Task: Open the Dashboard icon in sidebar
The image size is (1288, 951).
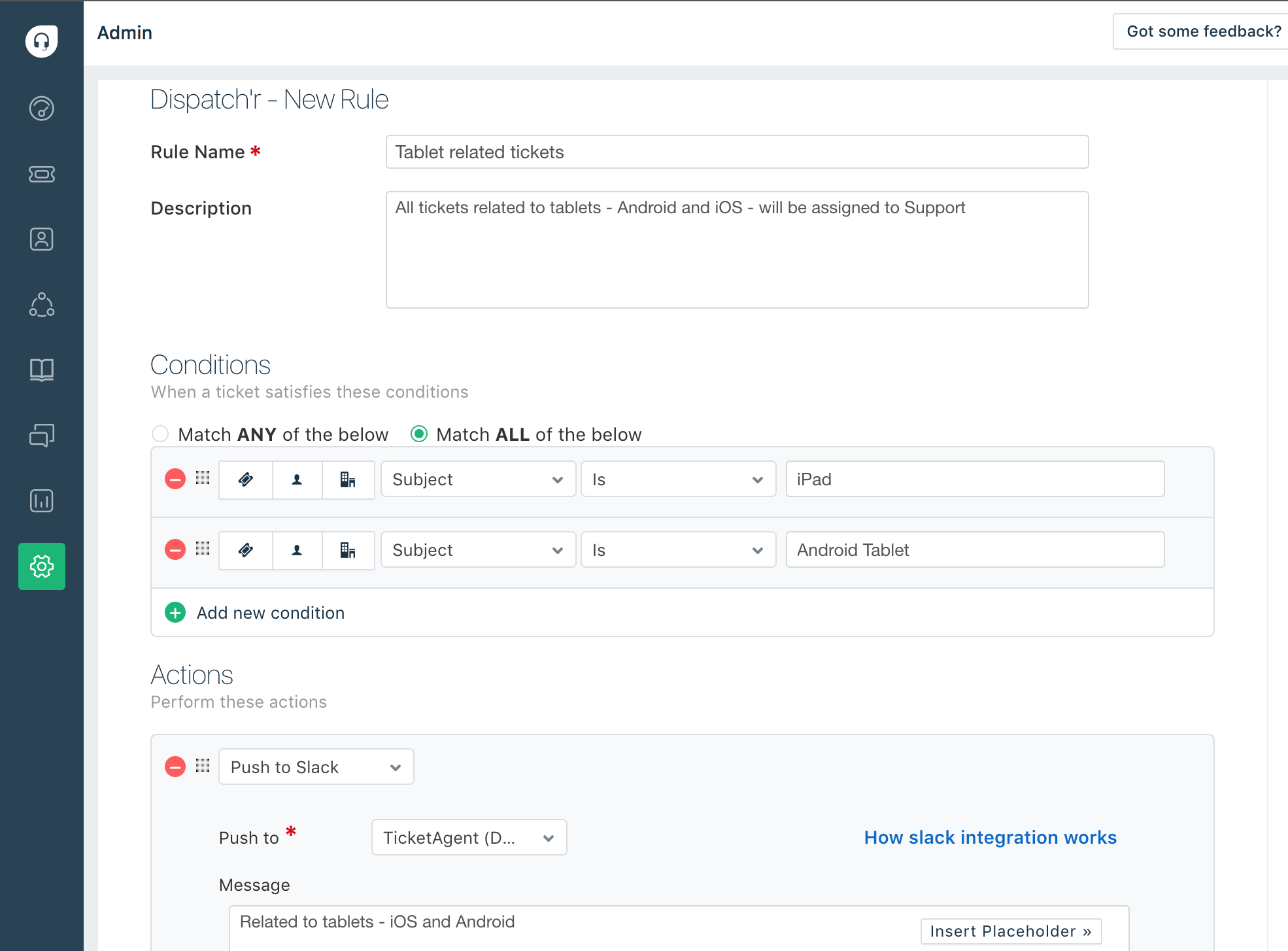Action: pos(41,109)
